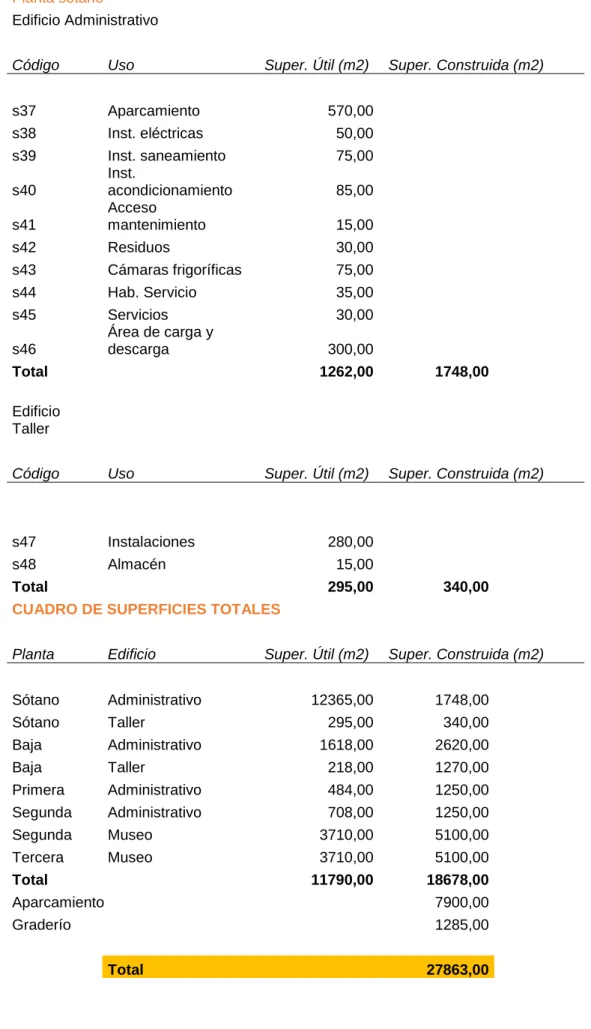The height and width of the screenshot is (1029, 591).
Task: Click the grand total value 27863,00
Action: 457,969
